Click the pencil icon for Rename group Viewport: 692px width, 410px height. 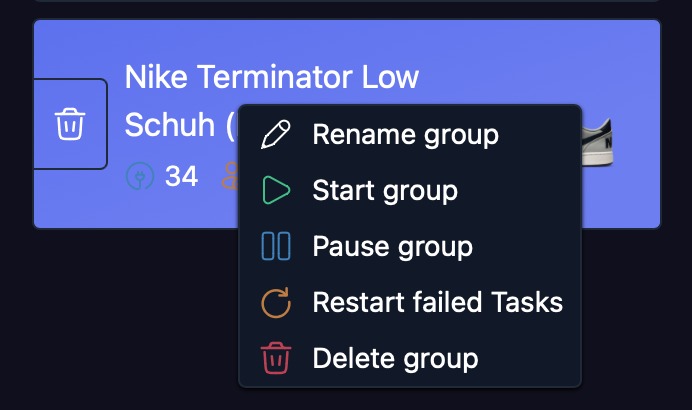coord(275,134)
